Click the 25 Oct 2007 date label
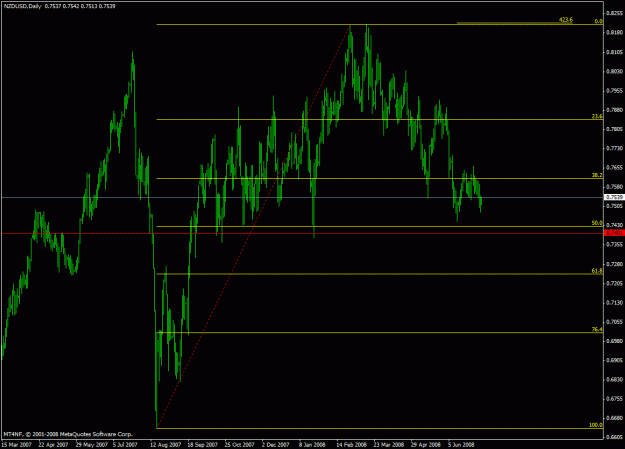The image size is (625, 449). (239, 445)
